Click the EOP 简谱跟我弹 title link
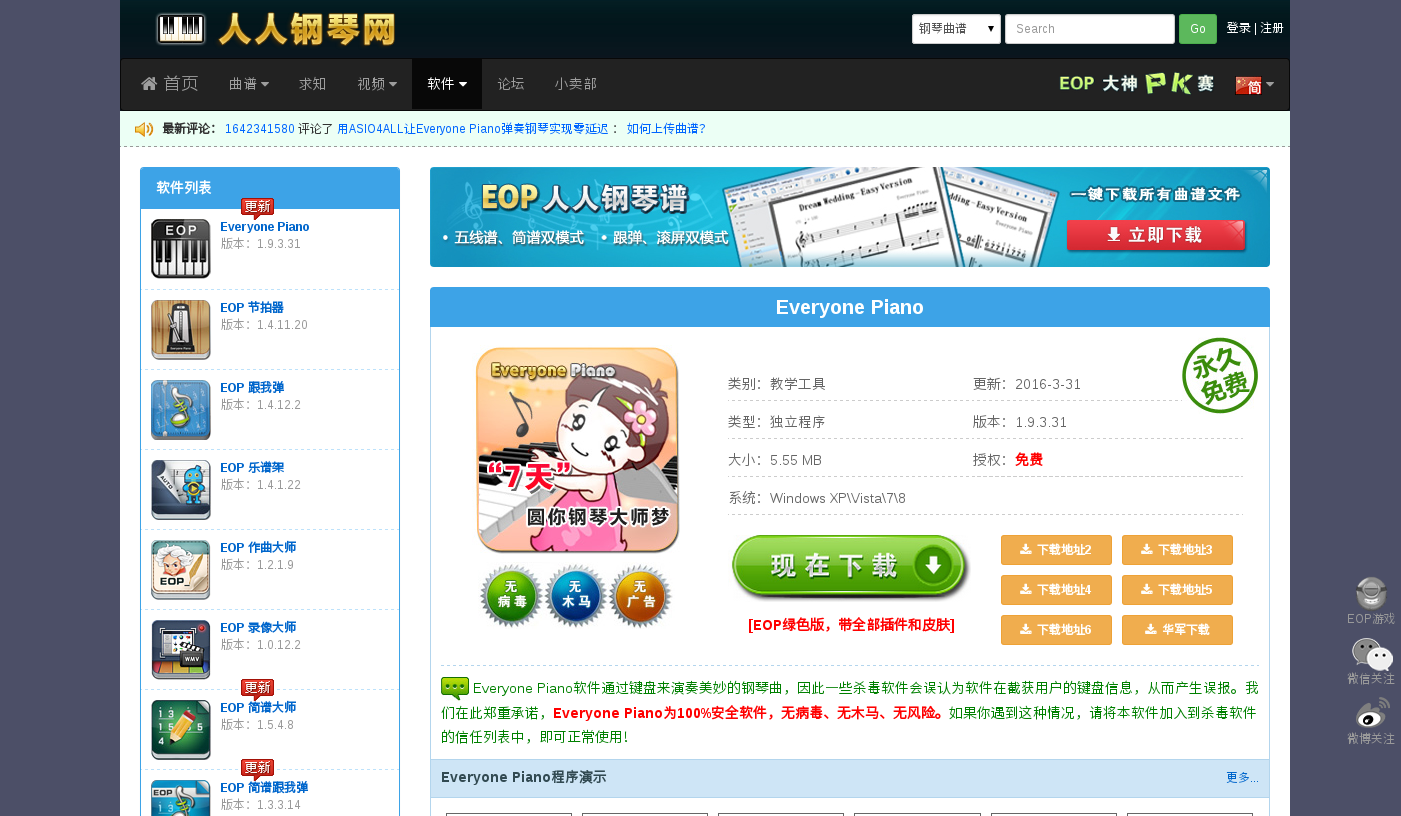This screenshot has height=816, width=1401. 264,787
